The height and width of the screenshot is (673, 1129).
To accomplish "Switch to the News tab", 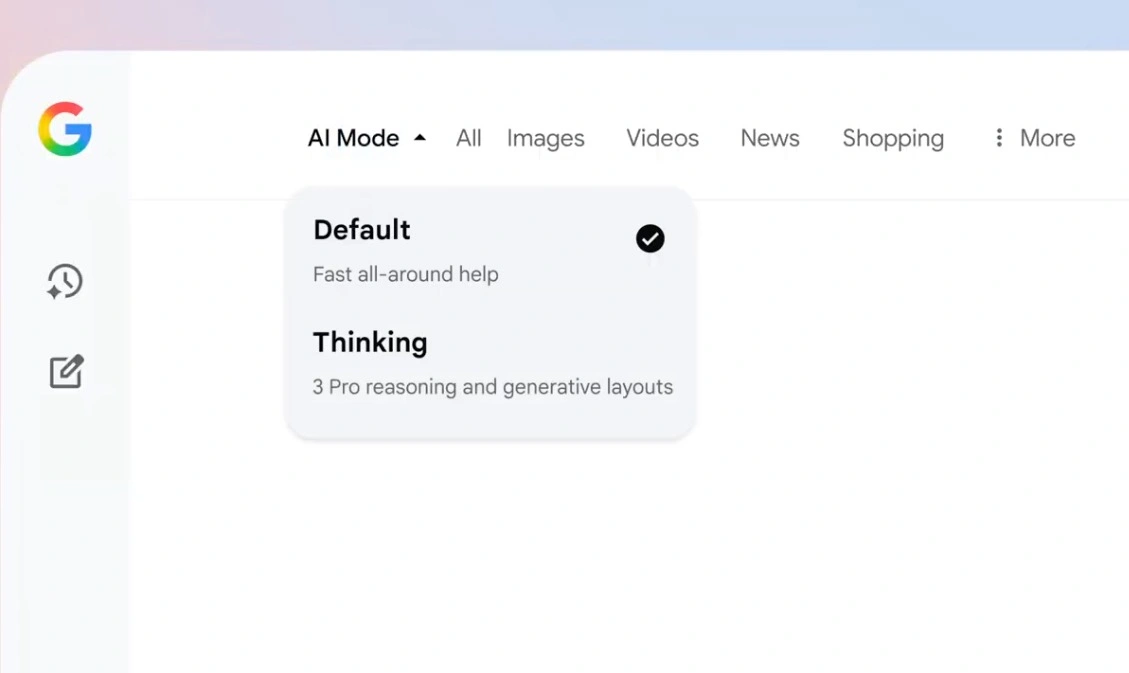I will 770,137.
